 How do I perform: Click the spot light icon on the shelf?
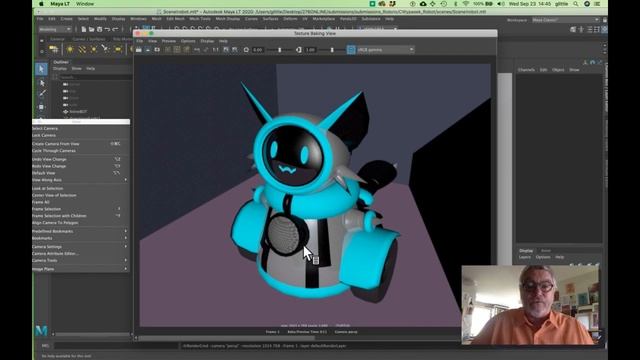(x=105, y=49)
